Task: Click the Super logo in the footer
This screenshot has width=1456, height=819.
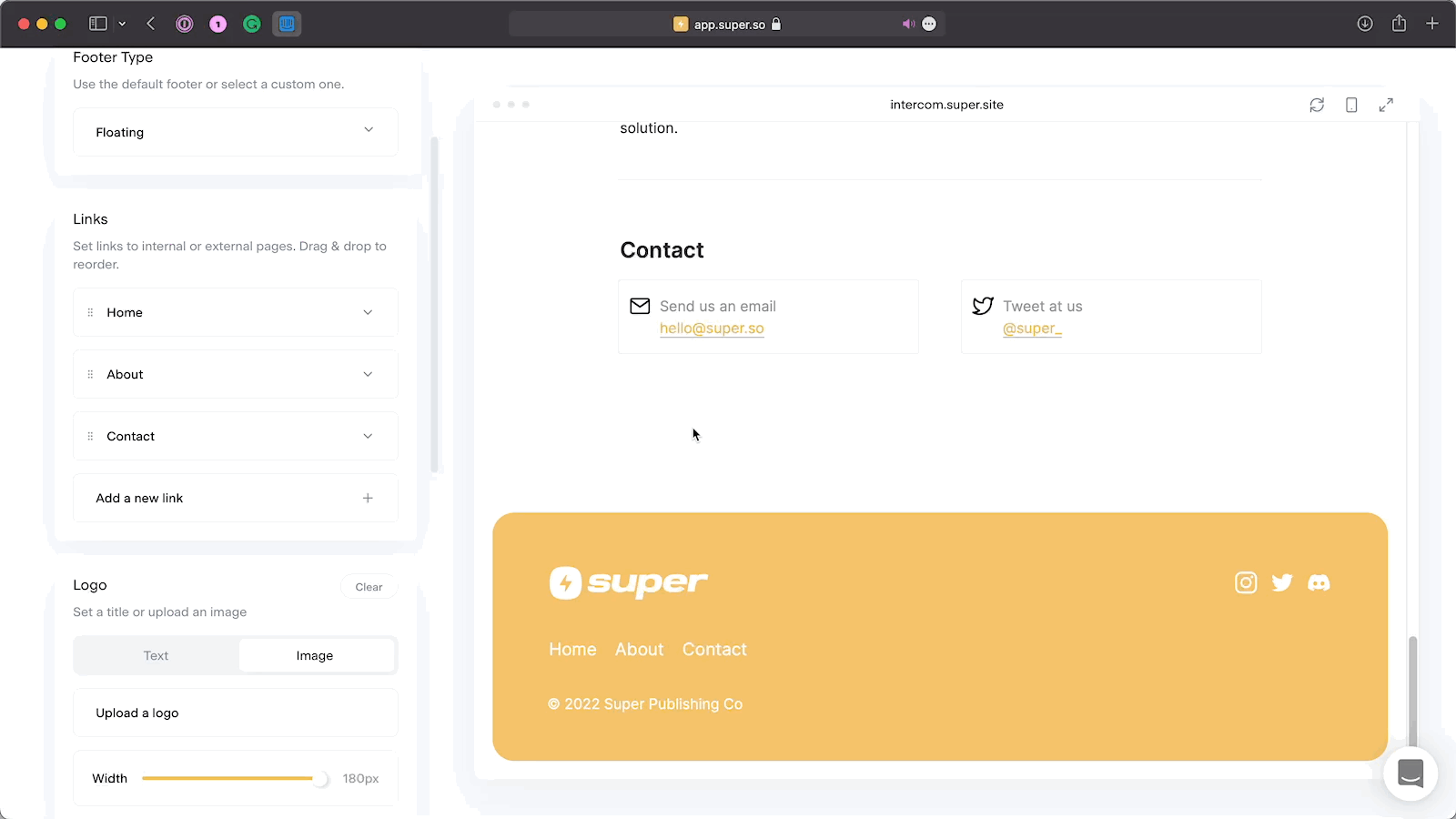Action: pos(629,582)
